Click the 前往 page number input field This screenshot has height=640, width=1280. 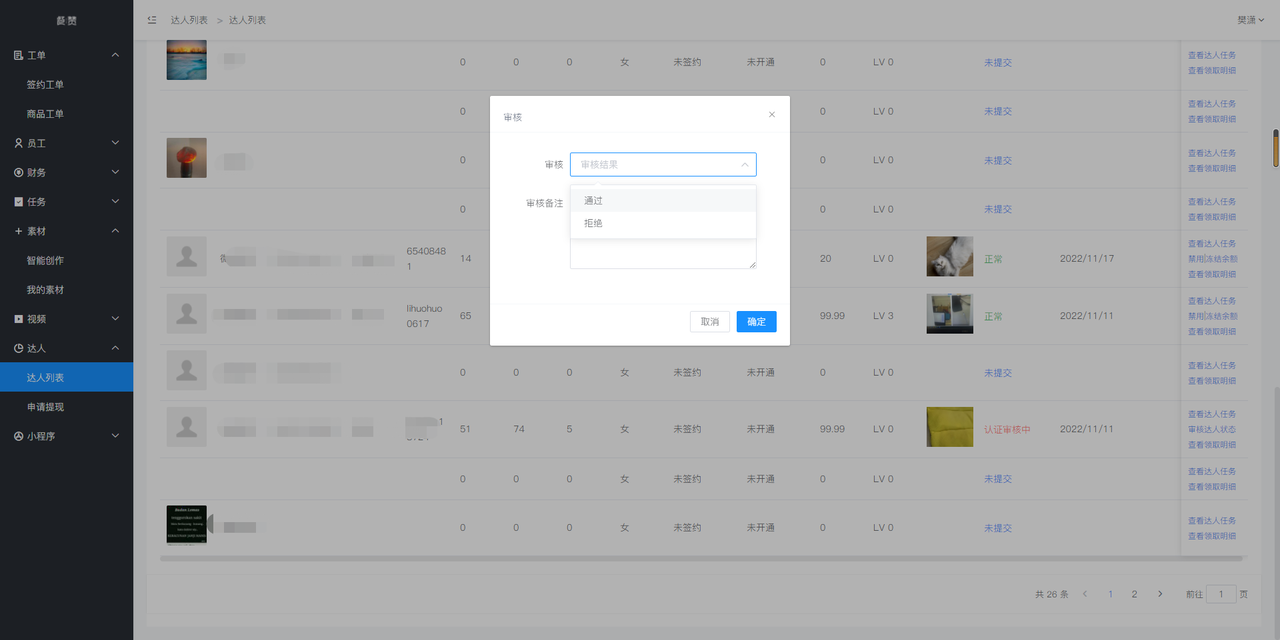point(1221,594)
